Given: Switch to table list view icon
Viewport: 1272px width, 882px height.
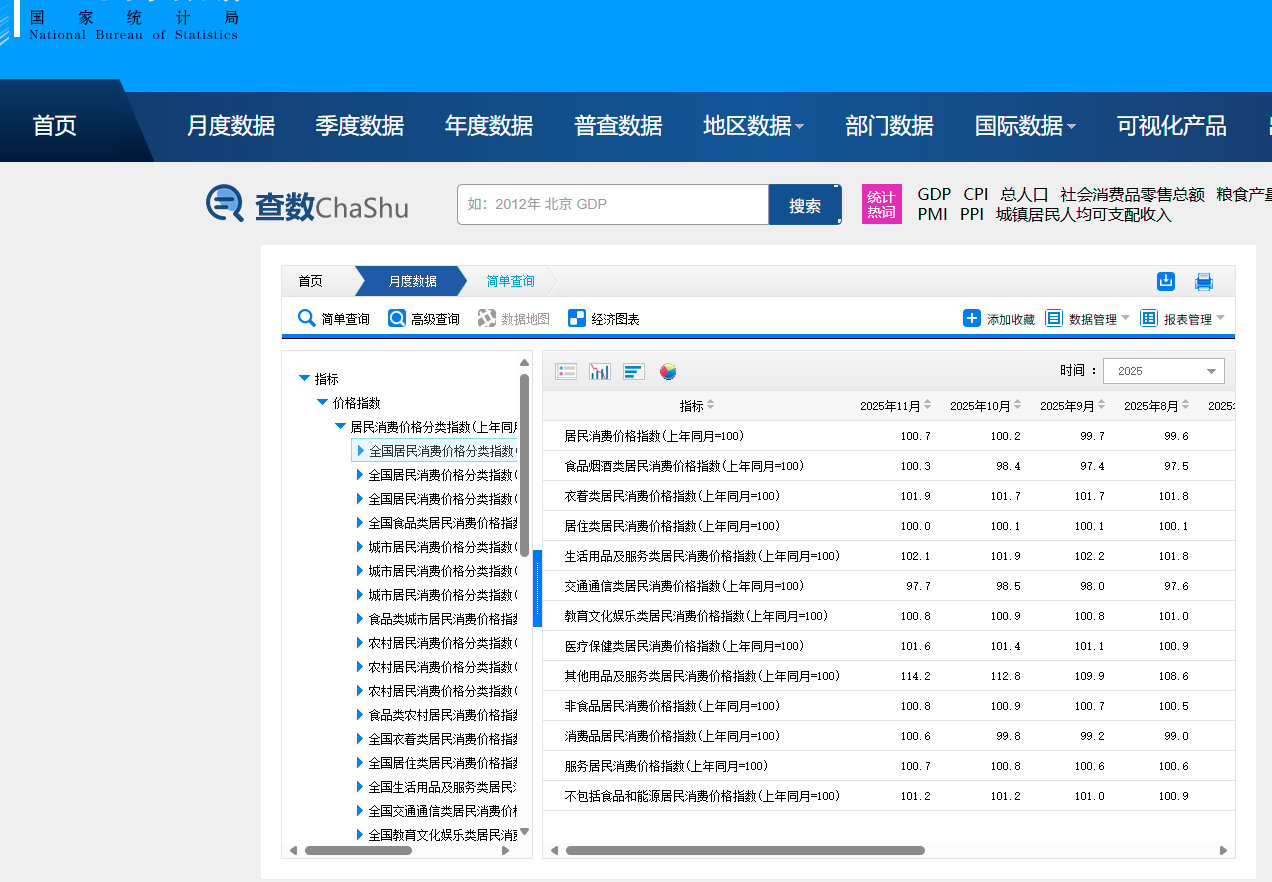Looking at the screenshot, I should click(x=566, y=372).
